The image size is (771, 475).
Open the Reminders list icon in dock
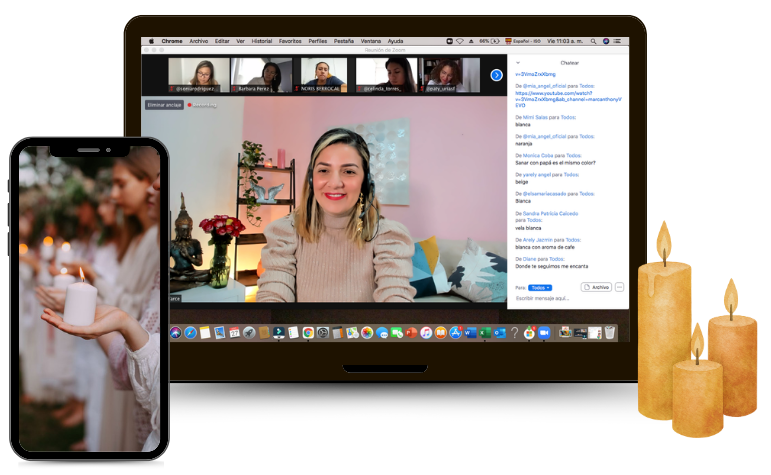click(x=294, y=333)
